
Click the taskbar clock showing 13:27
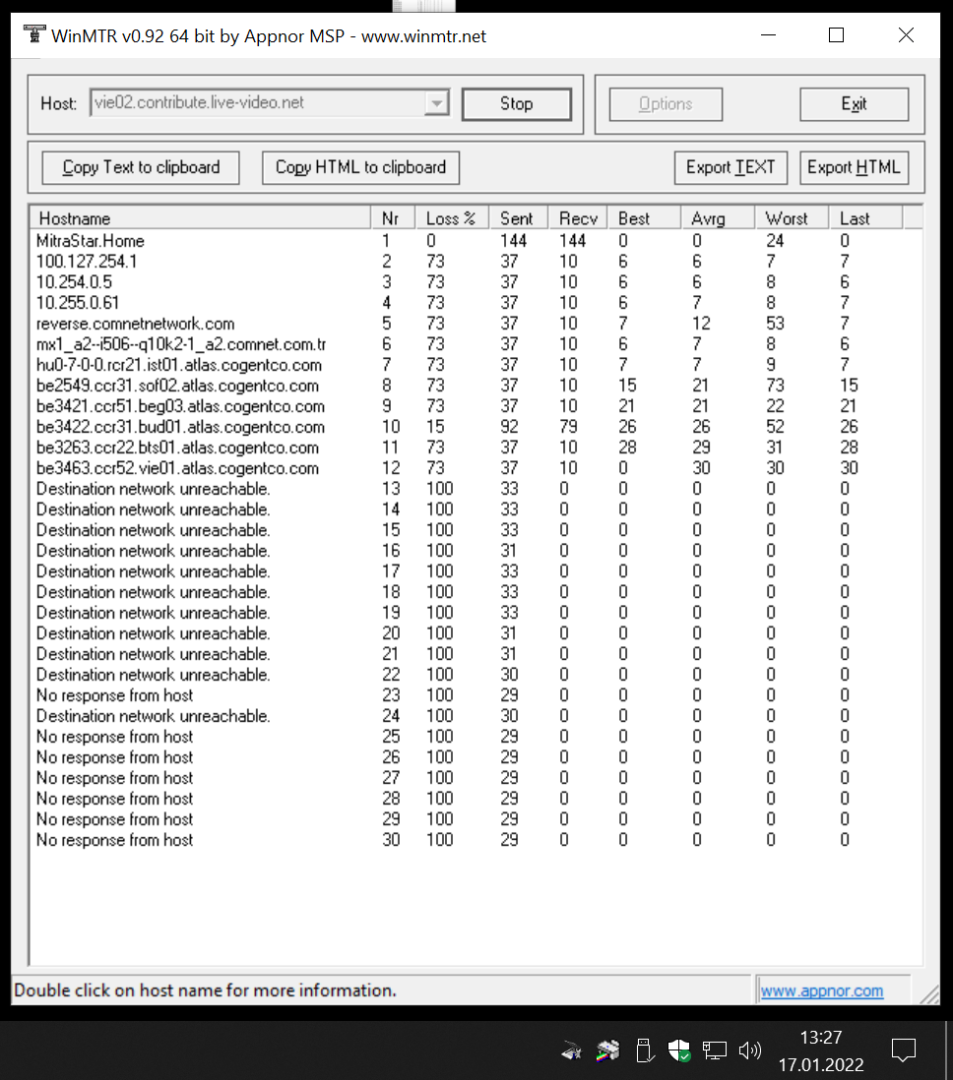tap(821, 1037)
